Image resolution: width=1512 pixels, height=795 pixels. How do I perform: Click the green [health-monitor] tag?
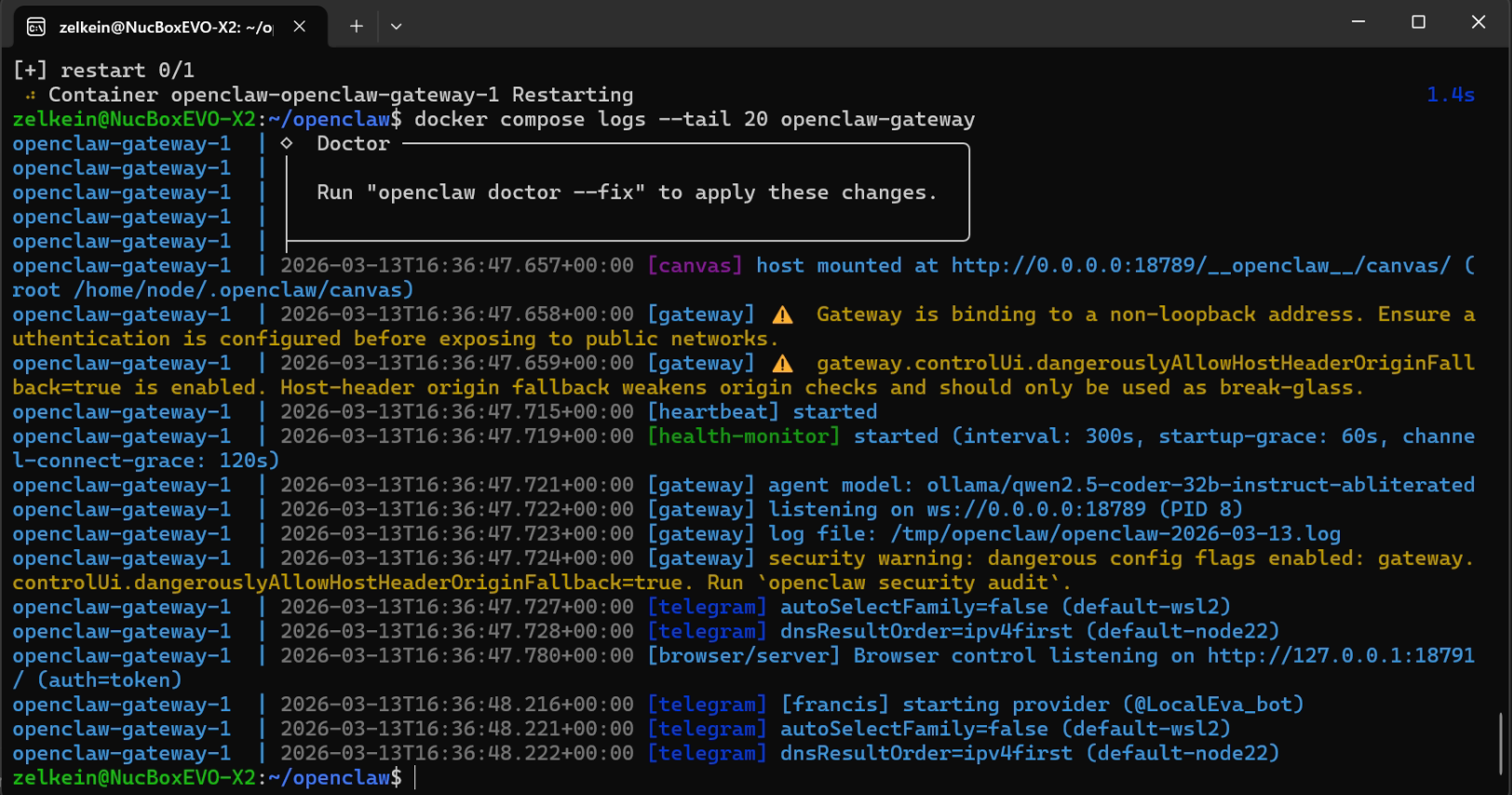tap(744, 437)
